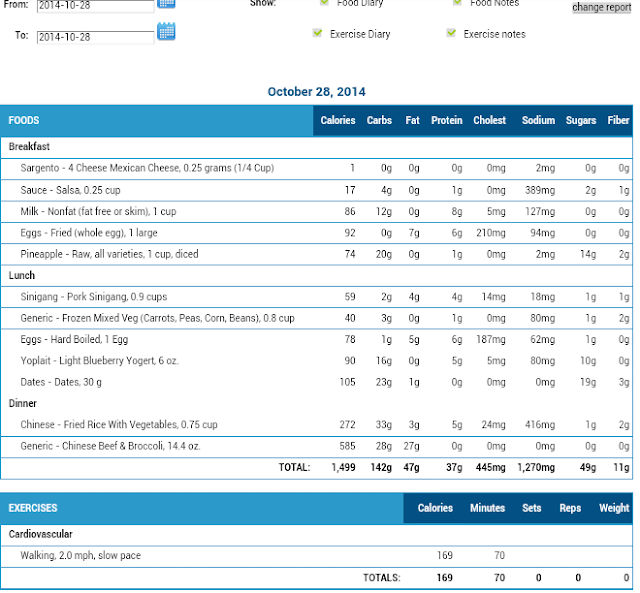The width and height of the screenshot is (640, 593).
Task: Click the Calories column header in Exercises table
Action: click(x=435, y=508)
